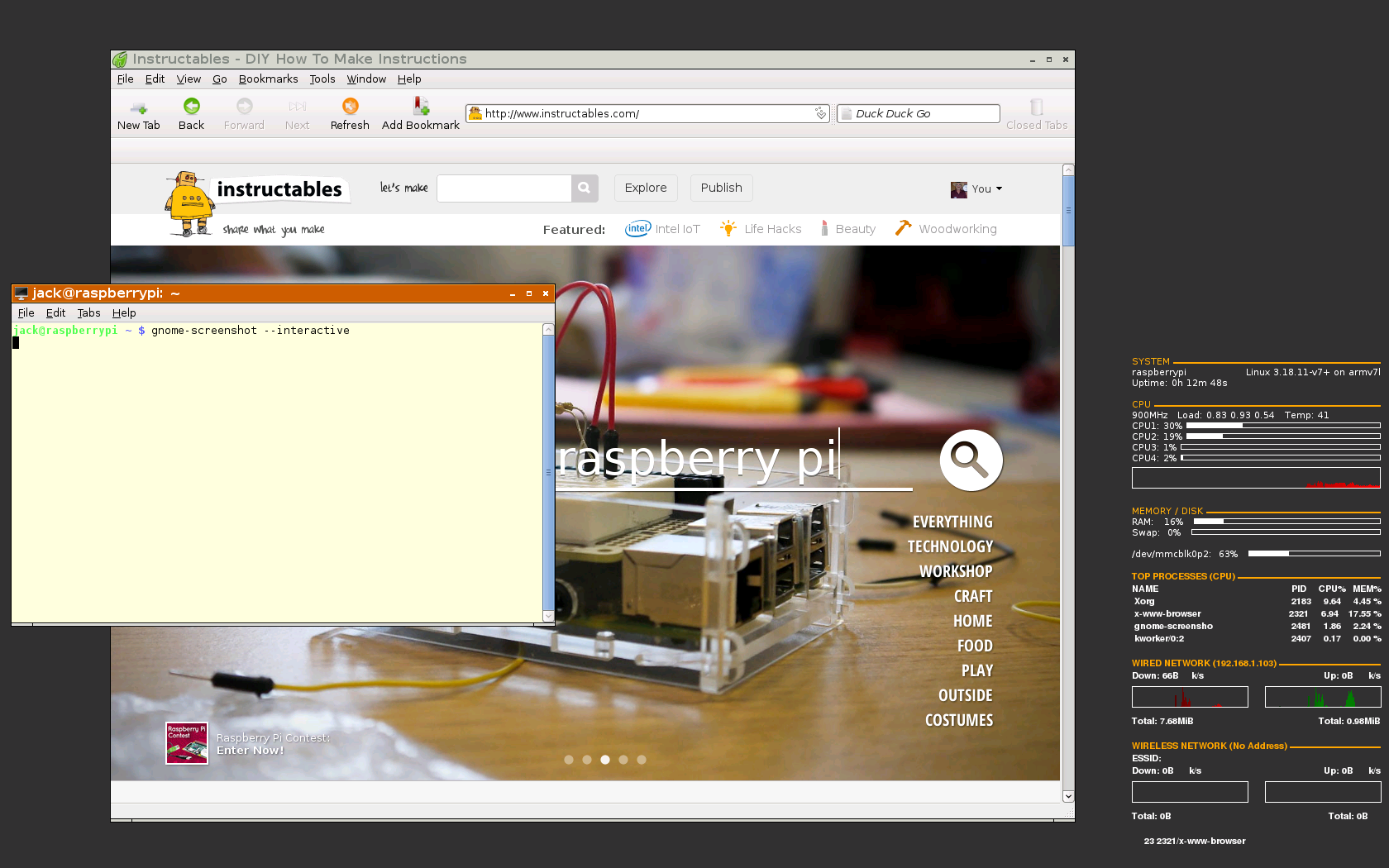Click the terminal scrollbar up arrow
This screenshot has width=1389, height=868.
tap(548, 330)
